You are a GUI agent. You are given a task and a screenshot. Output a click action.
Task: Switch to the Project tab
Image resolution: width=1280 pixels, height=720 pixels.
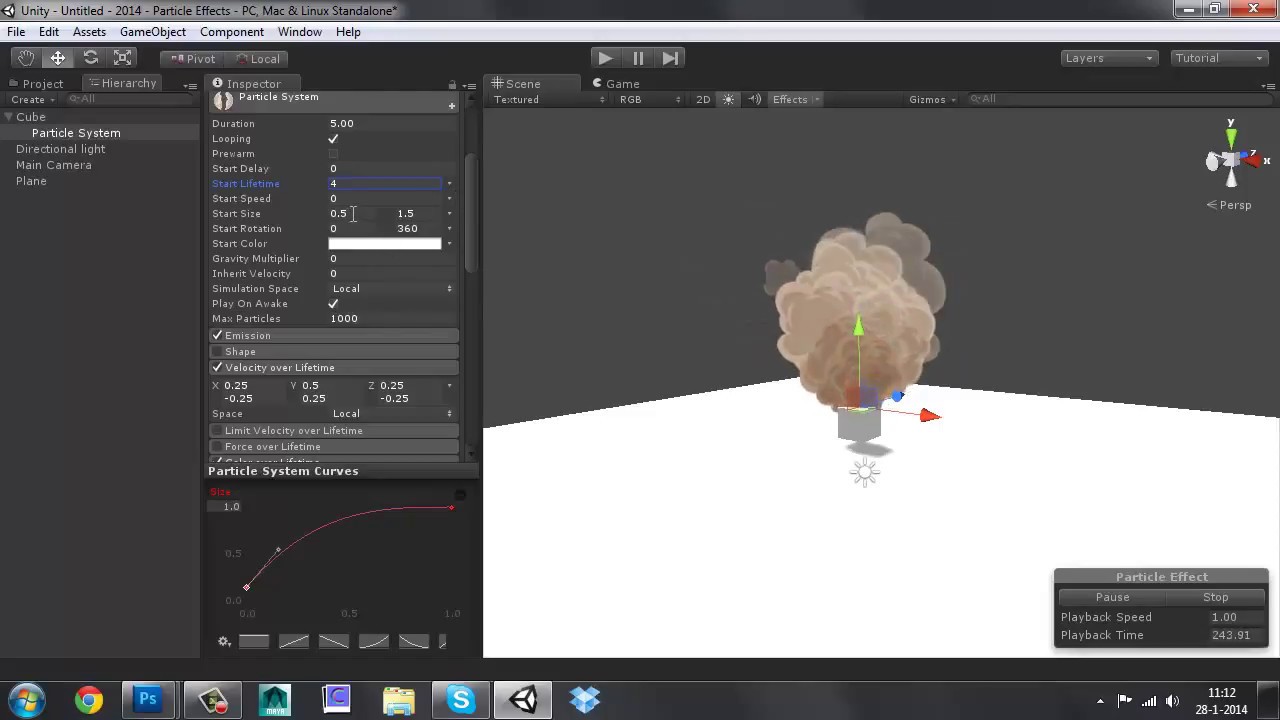point(36,84)
